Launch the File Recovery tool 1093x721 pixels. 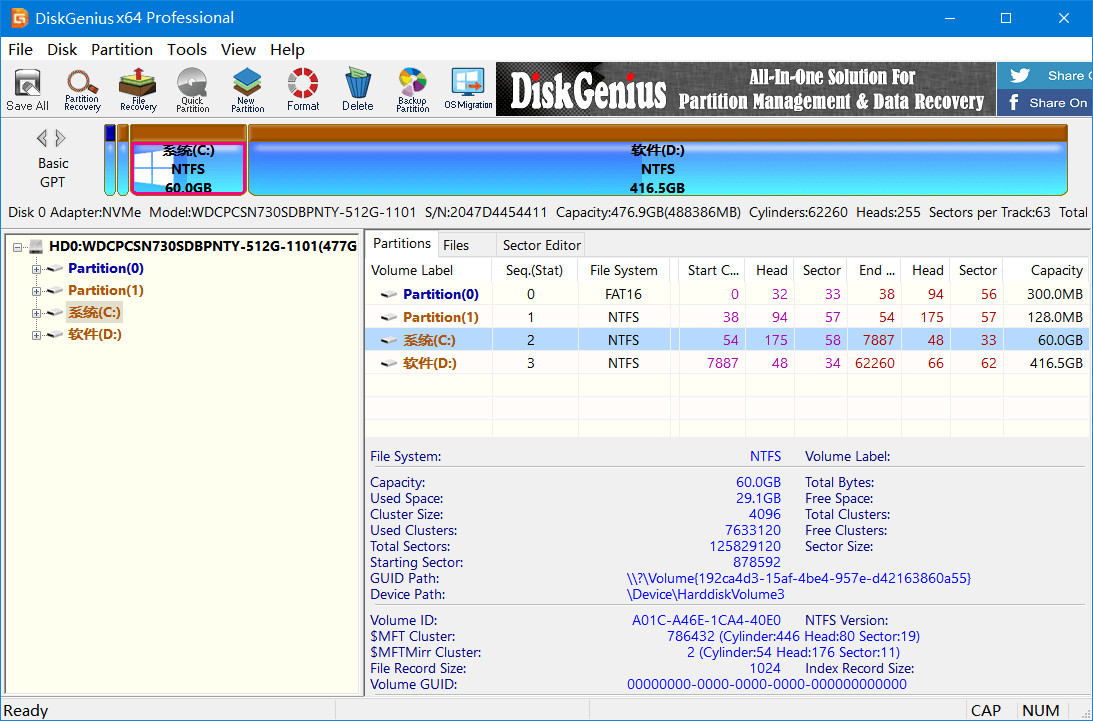tap(138, 89)
